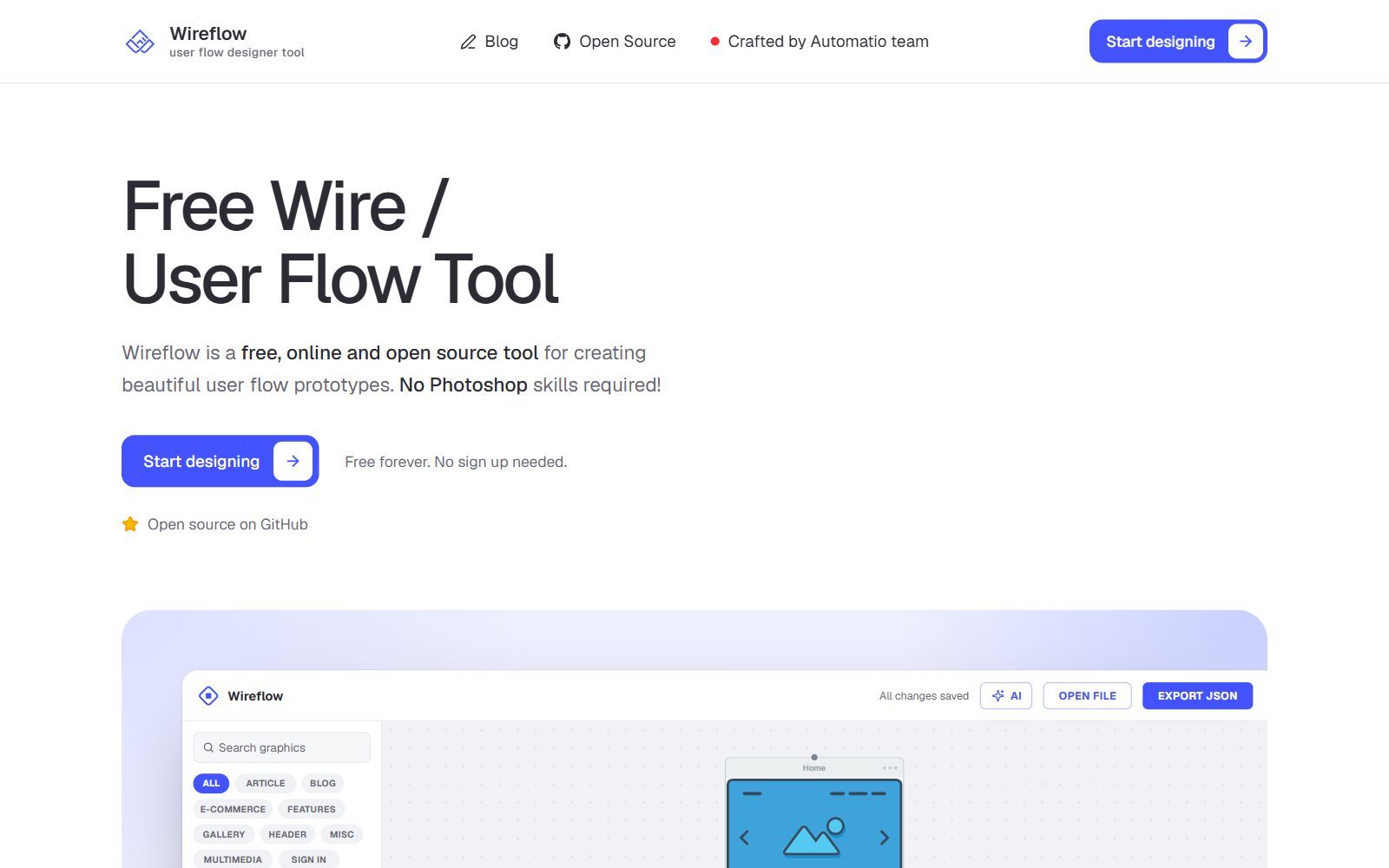
Task: Click the Wireflow diamond logo in the header
Action: tap(140, 42)
